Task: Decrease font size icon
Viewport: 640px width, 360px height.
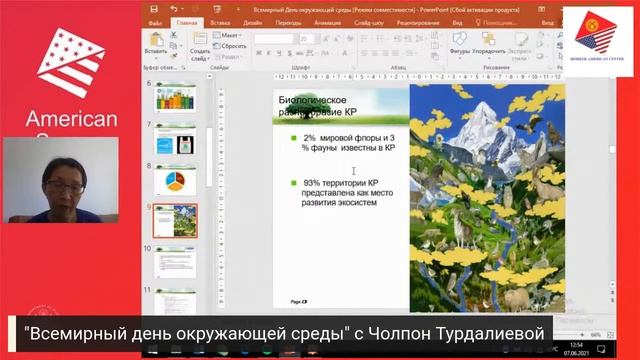Action: click(337, 39)
